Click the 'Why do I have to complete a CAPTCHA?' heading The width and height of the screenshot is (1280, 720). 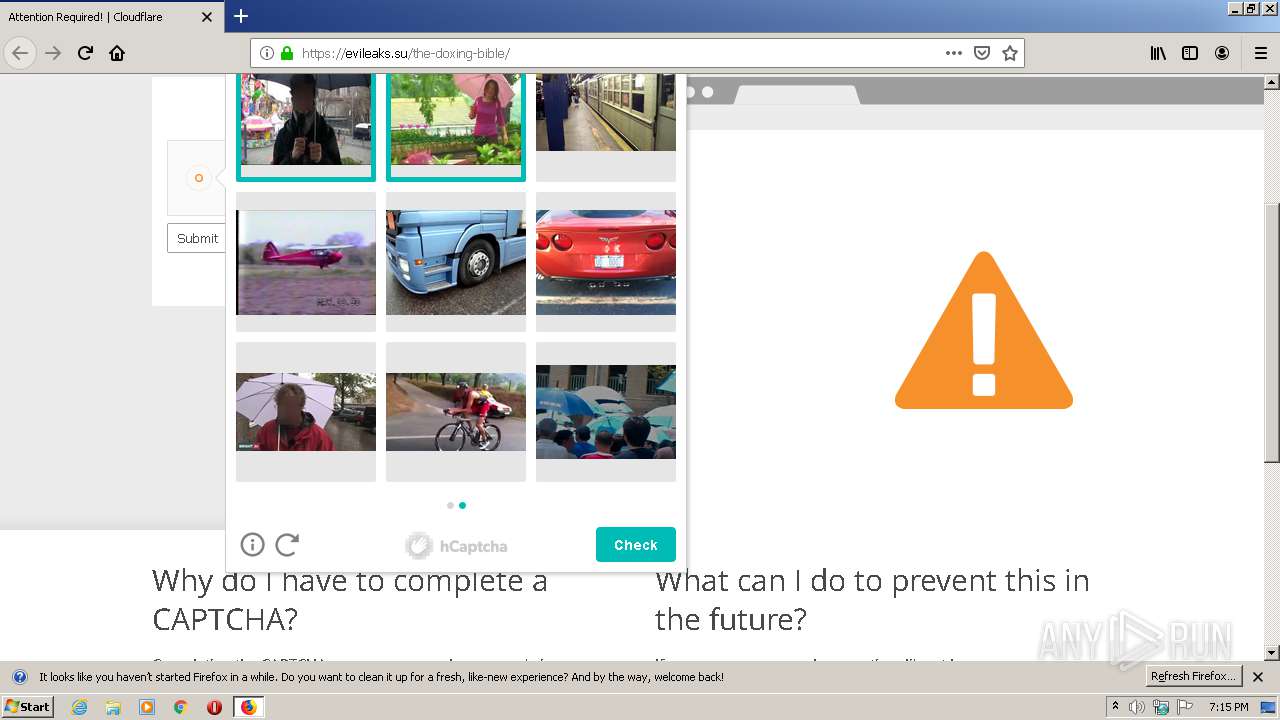point(350,599)
